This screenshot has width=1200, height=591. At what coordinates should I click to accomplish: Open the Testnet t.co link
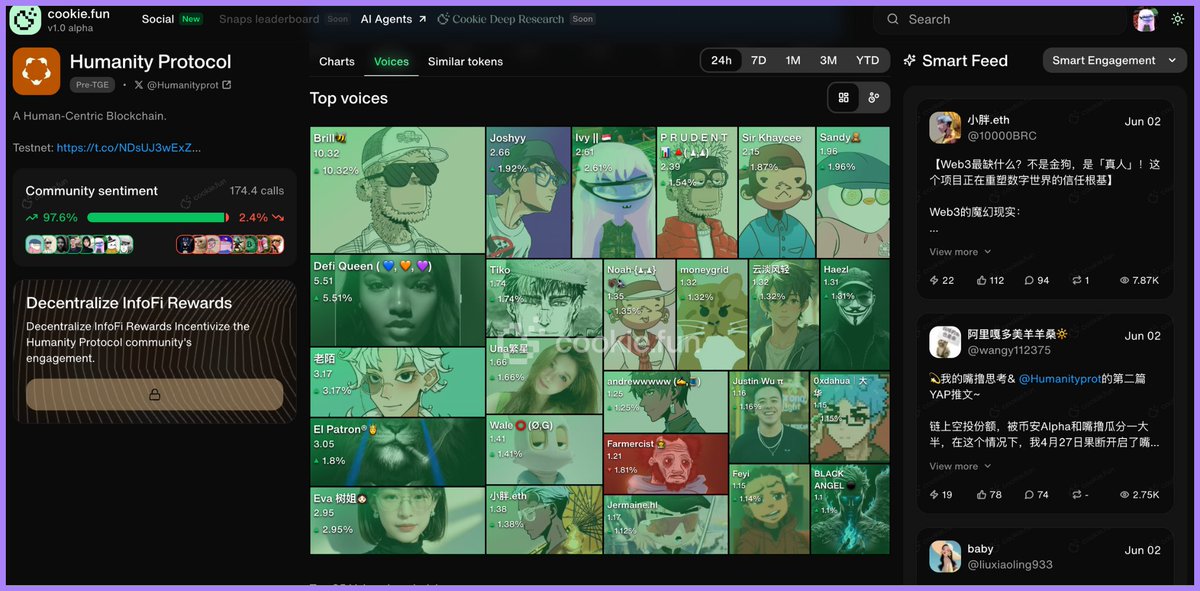point(129,147)
